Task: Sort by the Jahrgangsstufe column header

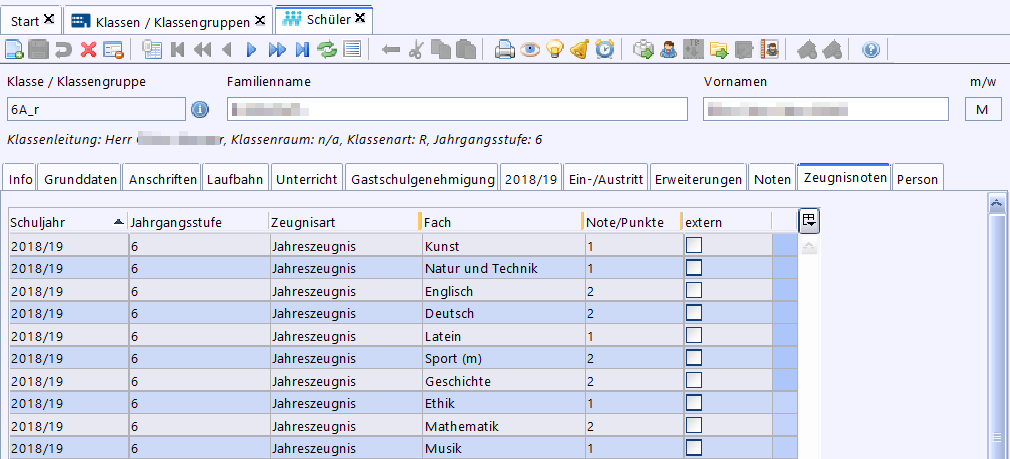Action: 198,222
